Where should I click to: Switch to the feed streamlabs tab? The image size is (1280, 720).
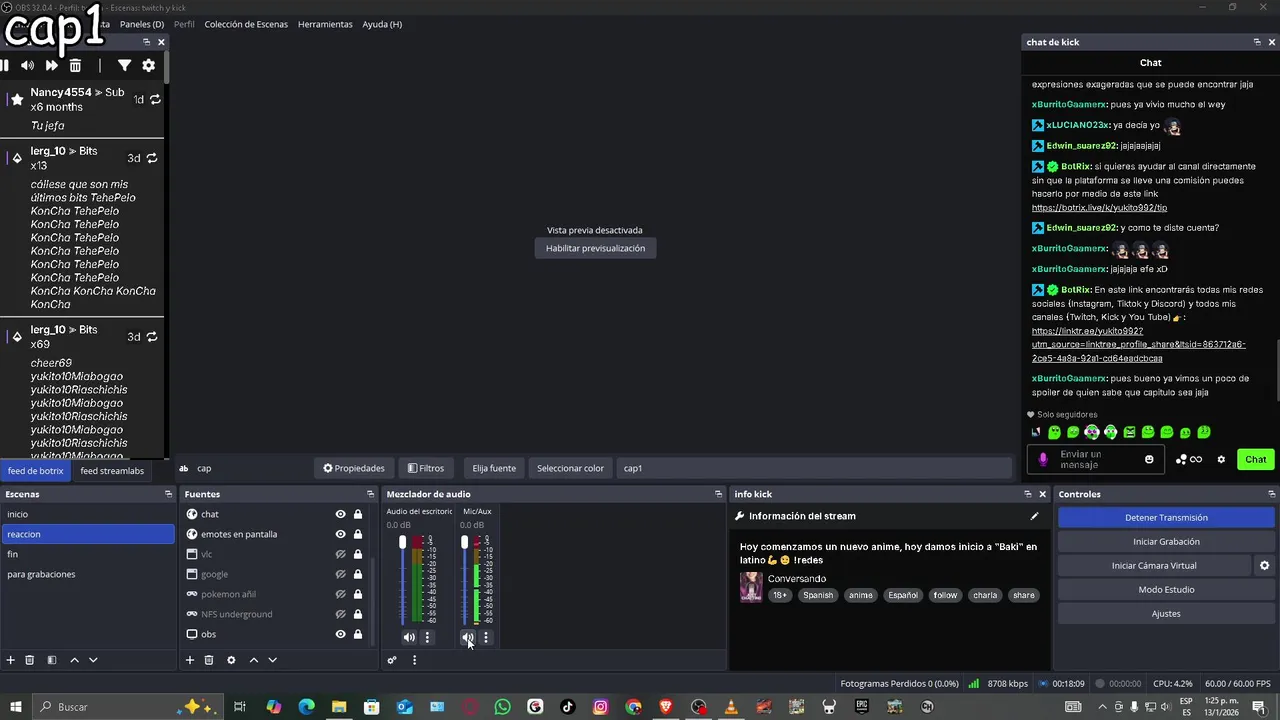tap(112, 471)
